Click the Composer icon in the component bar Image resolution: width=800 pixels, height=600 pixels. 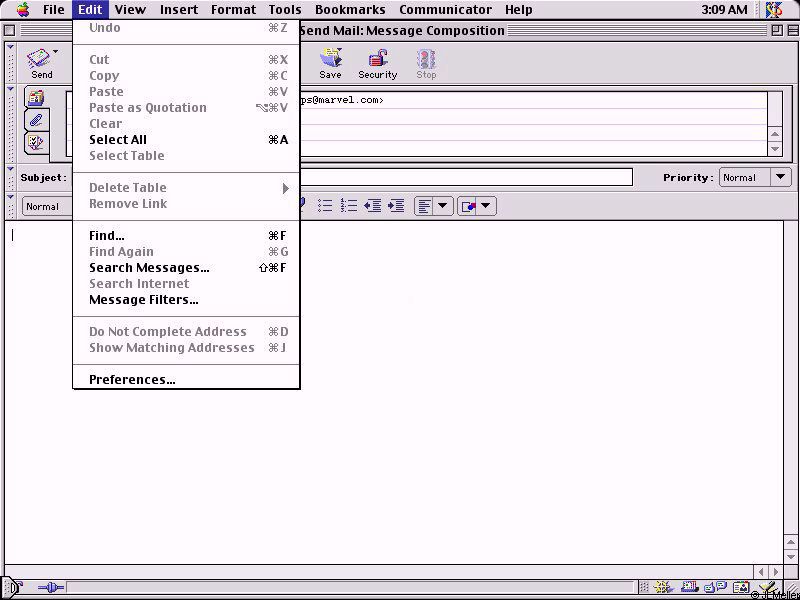coord(766,587)
